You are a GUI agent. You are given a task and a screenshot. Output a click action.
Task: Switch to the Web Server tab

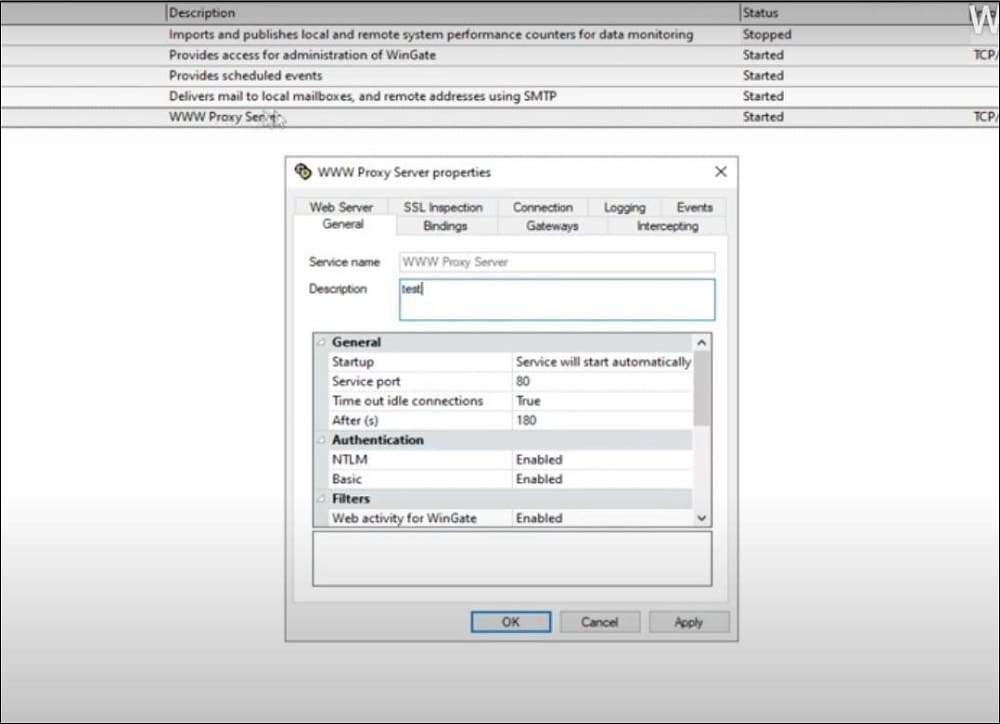click(341, 207)
